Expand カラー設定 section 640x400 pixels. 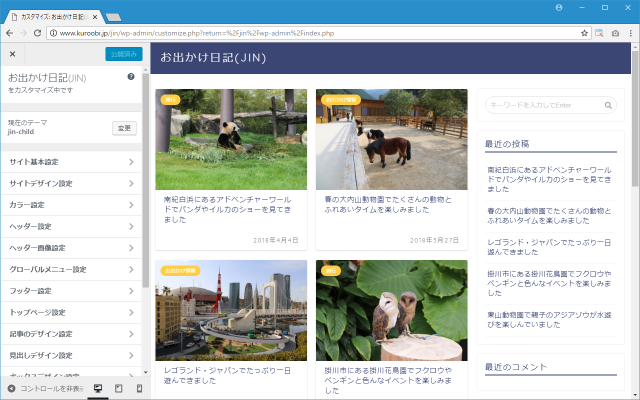(71, 205)
